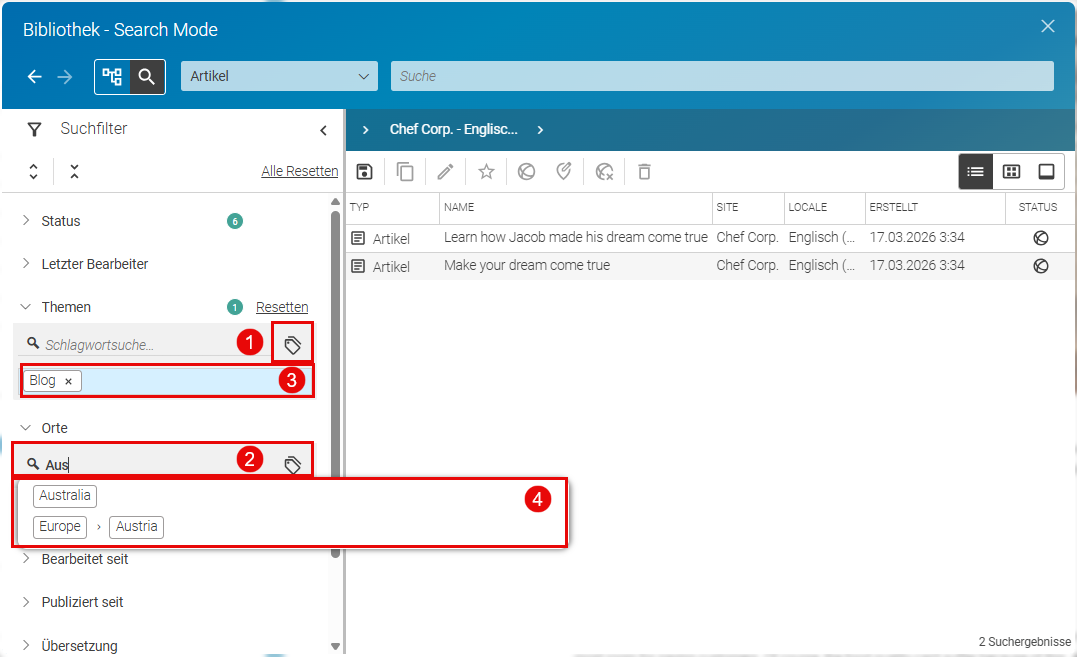Select the Austria suggestion under Europe
This screenshot has width=1077, height=657.
(x=137, y=527)
